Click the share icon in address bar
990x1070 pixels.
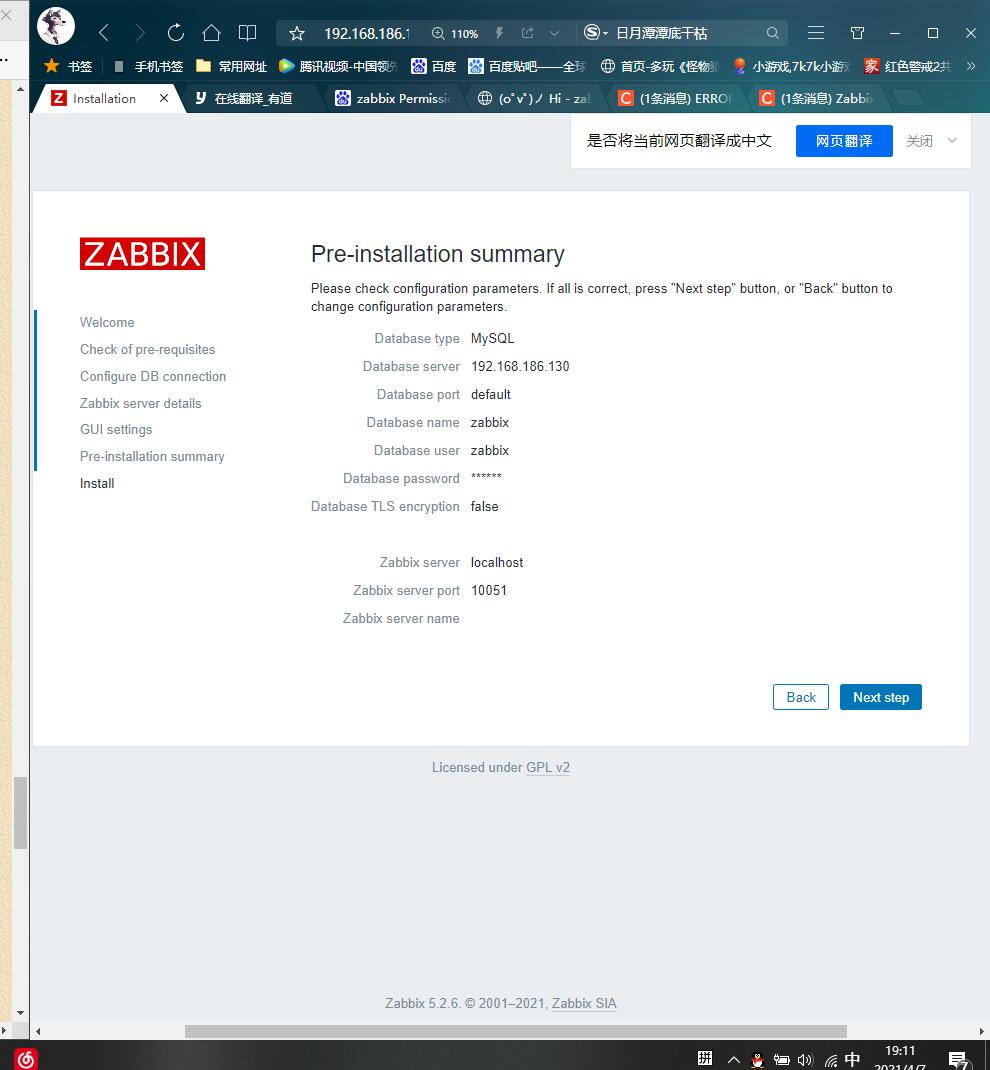click(x=527, y=33)
